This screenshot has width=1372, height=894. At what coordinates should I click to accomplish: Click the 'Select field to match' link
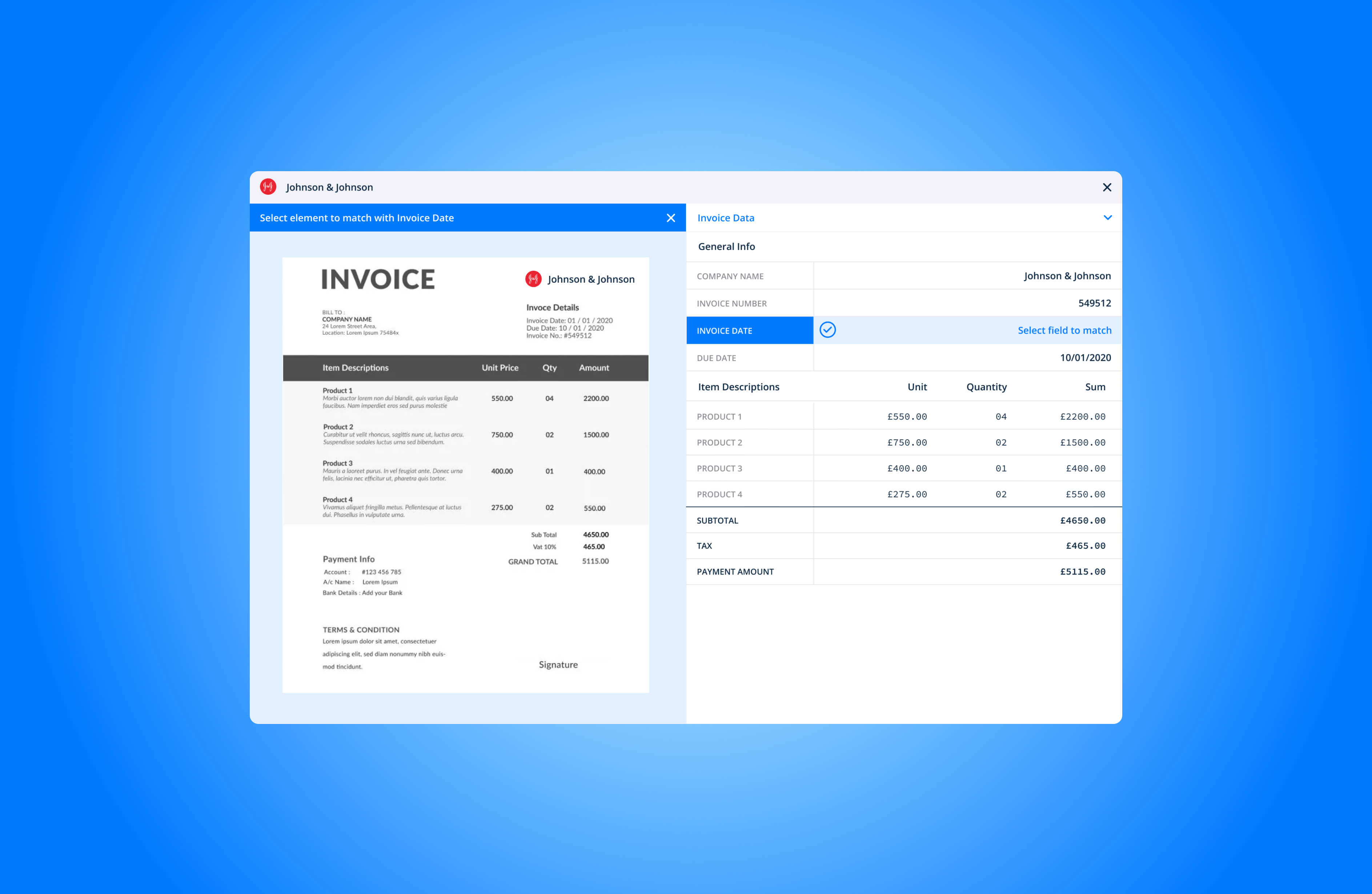pos(1064,330)
